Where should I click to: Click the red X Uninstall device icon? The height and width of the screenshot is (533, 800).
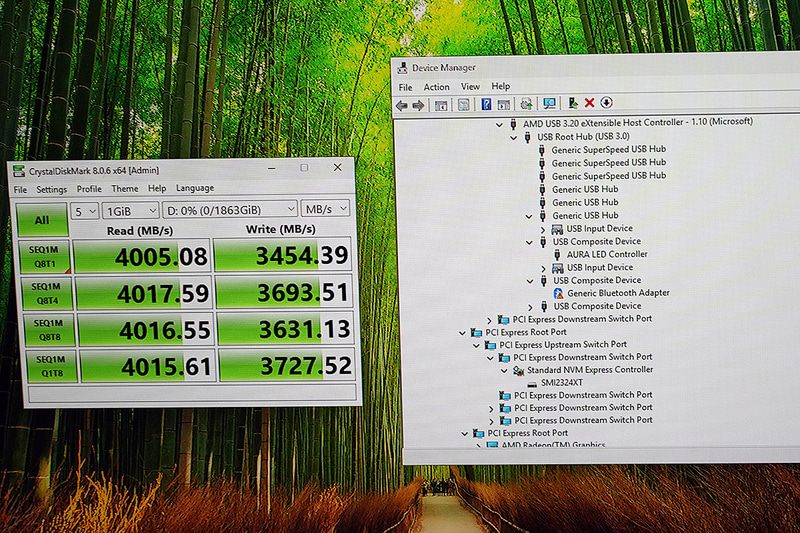pos(589,103)
